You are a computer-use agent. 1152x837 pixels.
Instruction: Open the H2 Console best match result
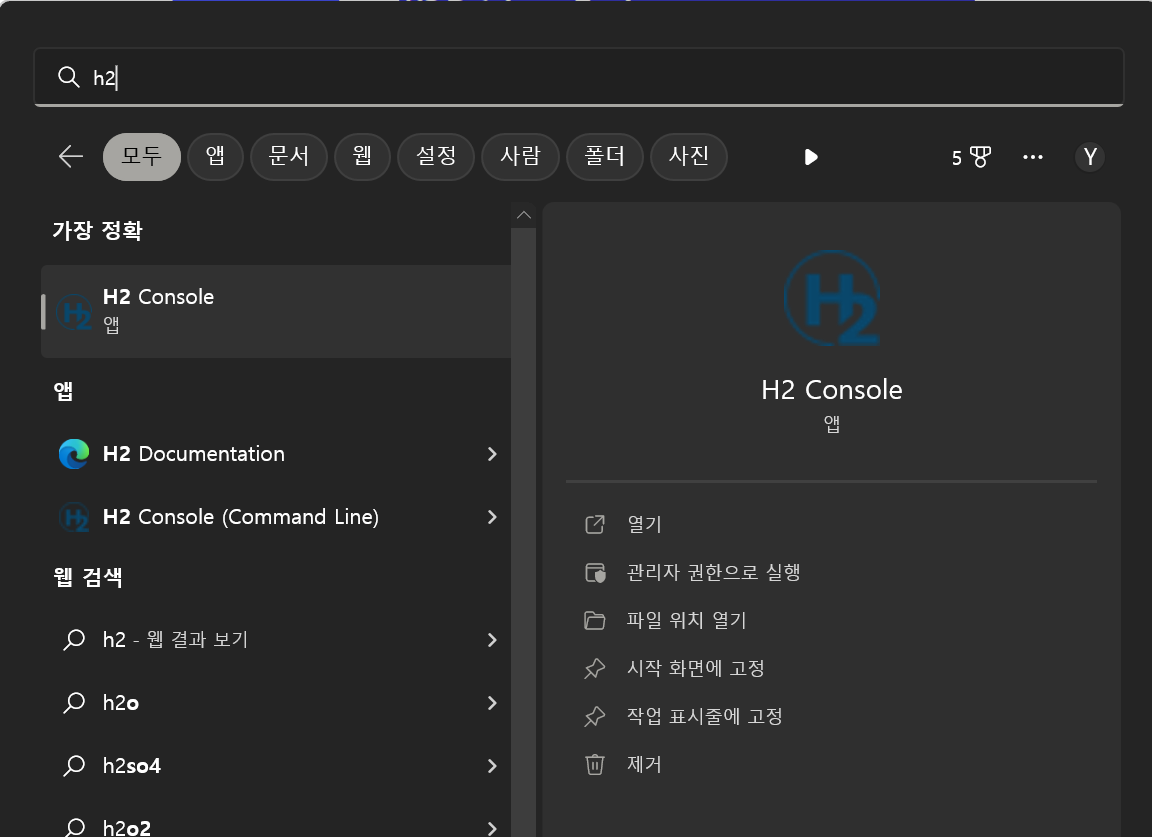276,312
